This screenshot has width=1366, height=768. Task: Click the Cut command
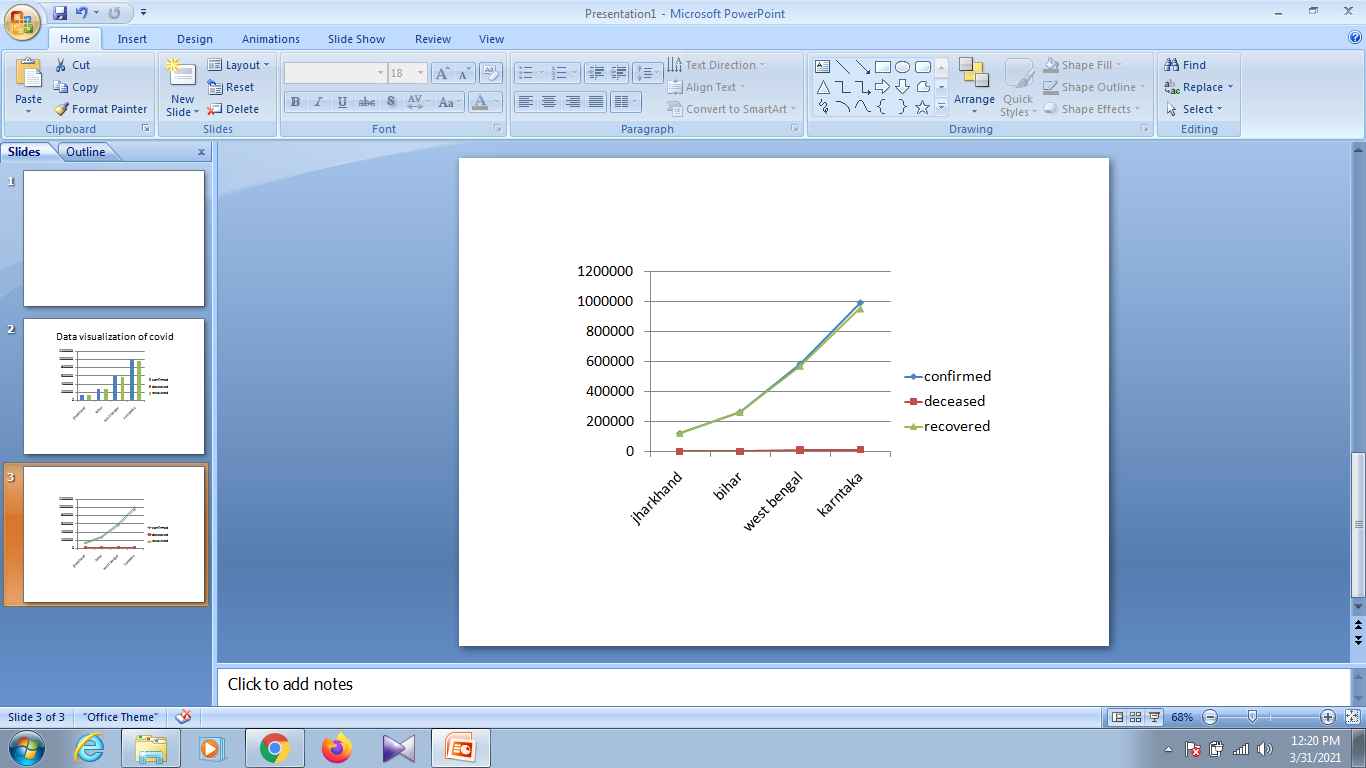click(x=72, y=65)
